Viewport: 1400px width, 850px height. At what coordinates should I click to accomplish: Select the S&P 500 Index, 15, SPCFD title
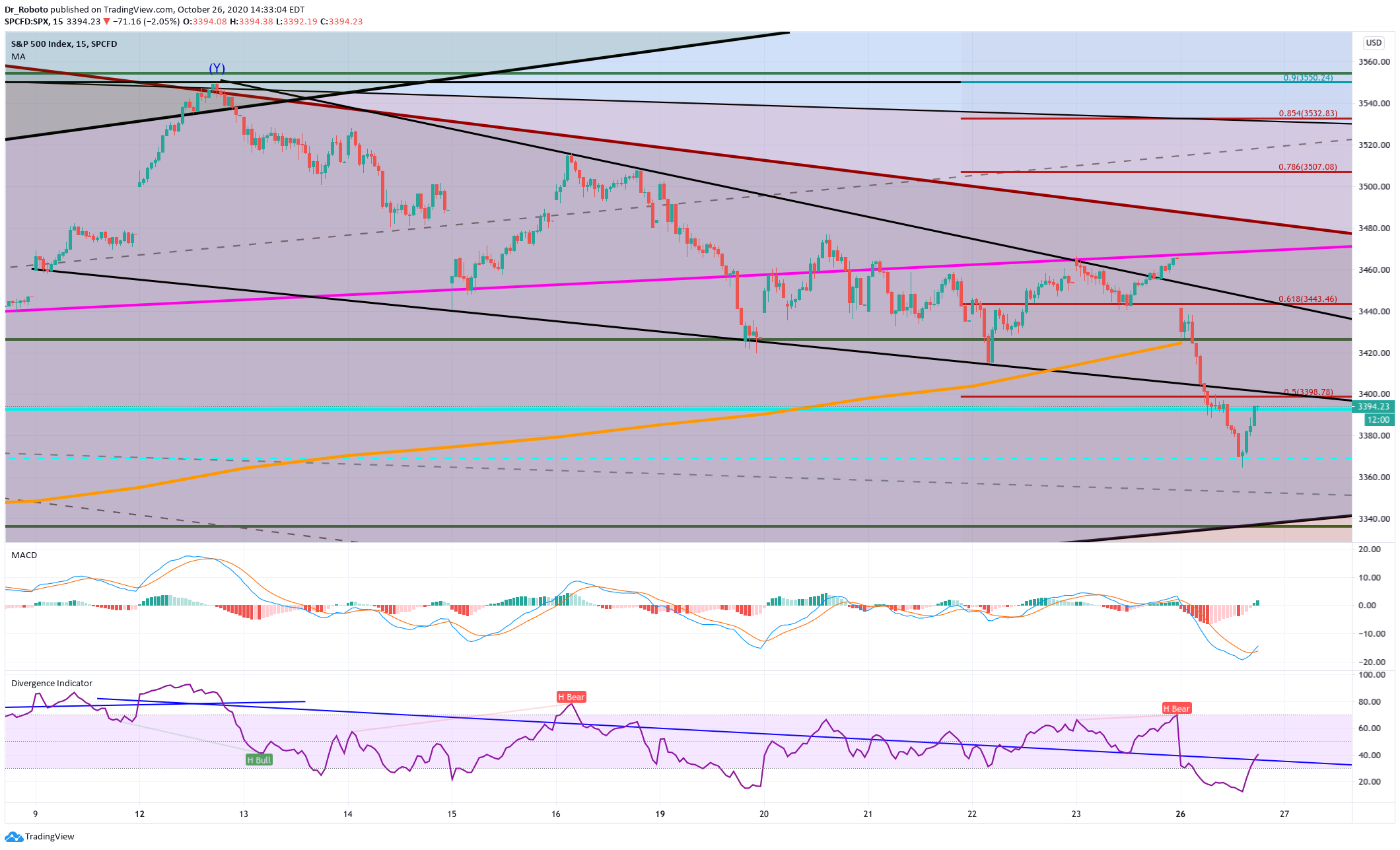click(x=64, y=44)
